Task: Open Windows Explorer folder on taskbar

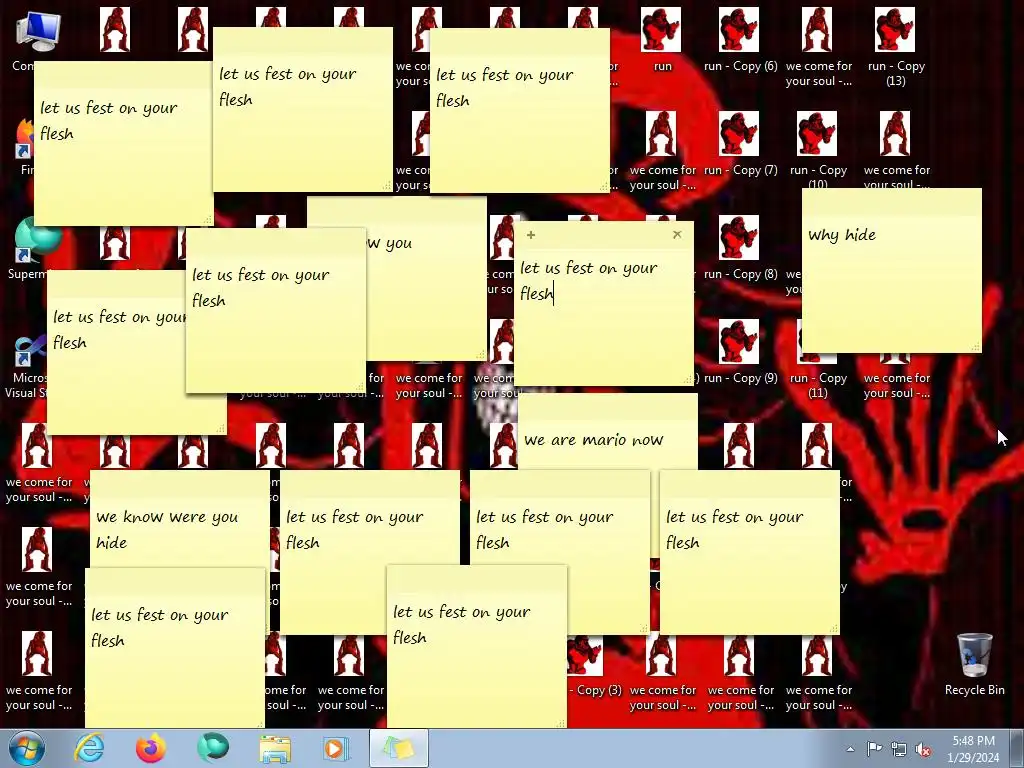Action: coord(275,748)
